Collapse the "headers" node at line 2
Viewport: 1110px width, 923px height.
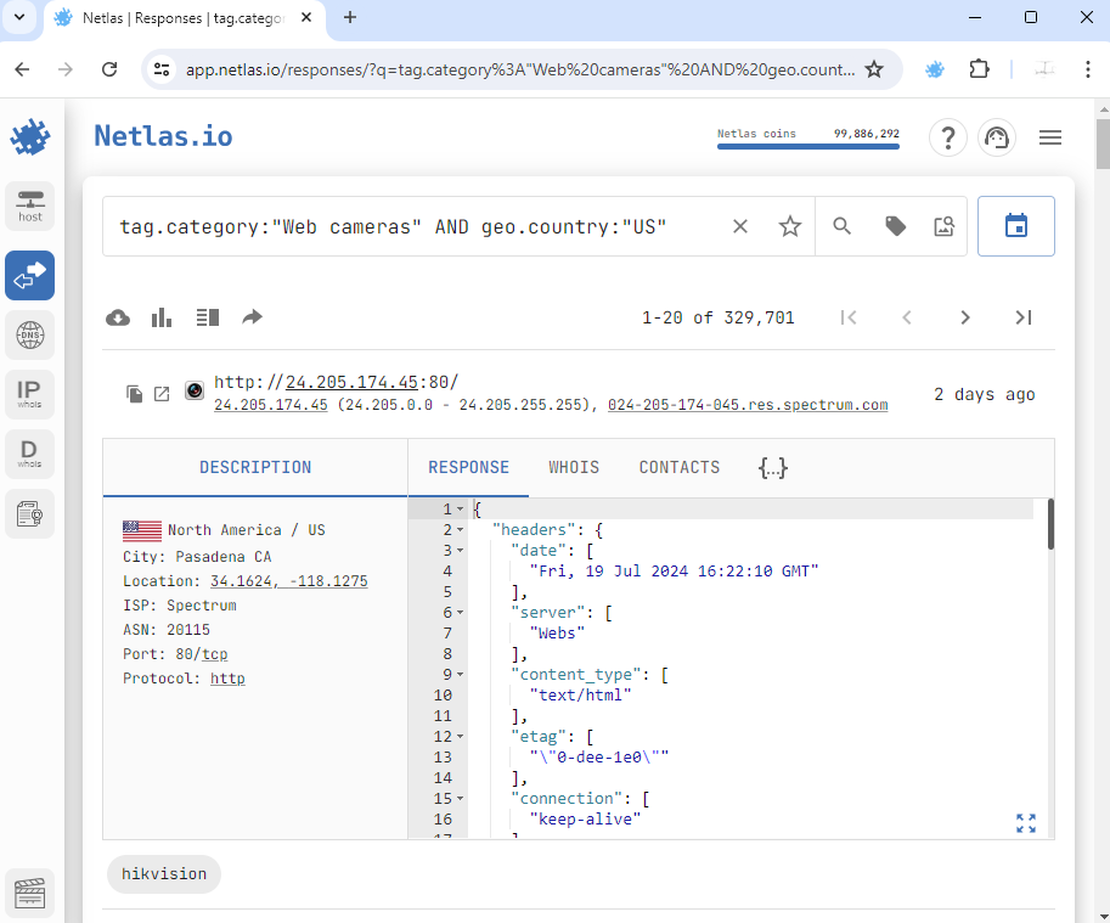click(x=460, y=531)
